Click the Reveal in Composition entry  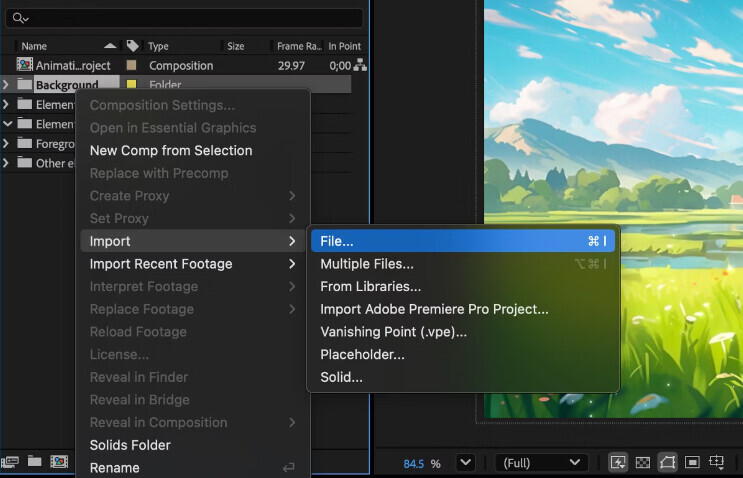click(x=158, y=423)
